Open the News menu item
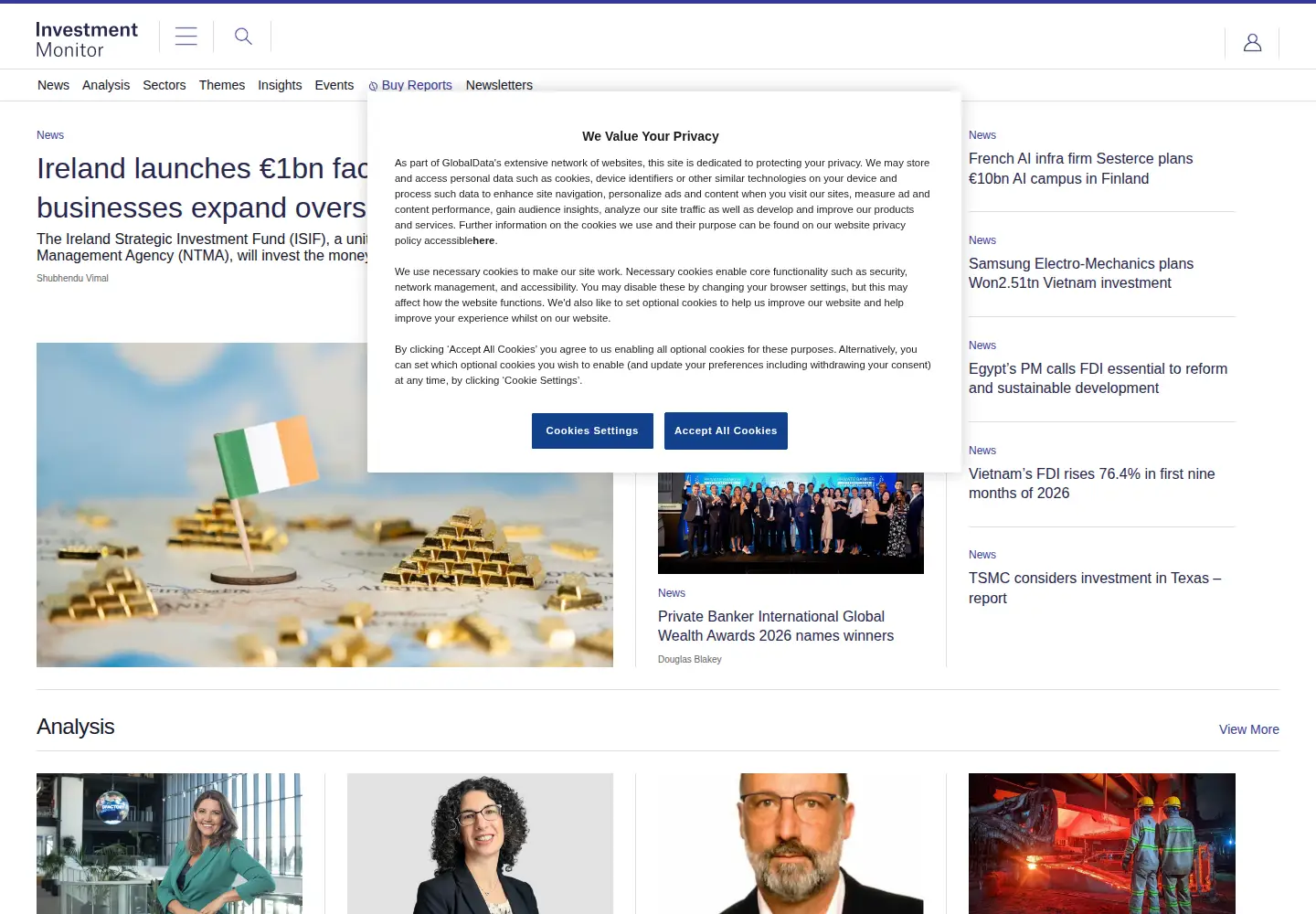This screenshot has height=914, width=1316. pos(53,85)
